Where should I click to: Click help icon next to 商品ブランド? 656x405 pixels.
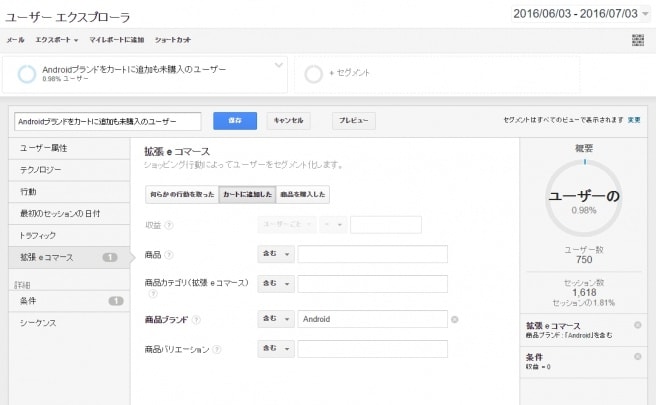tap(196, 320)
